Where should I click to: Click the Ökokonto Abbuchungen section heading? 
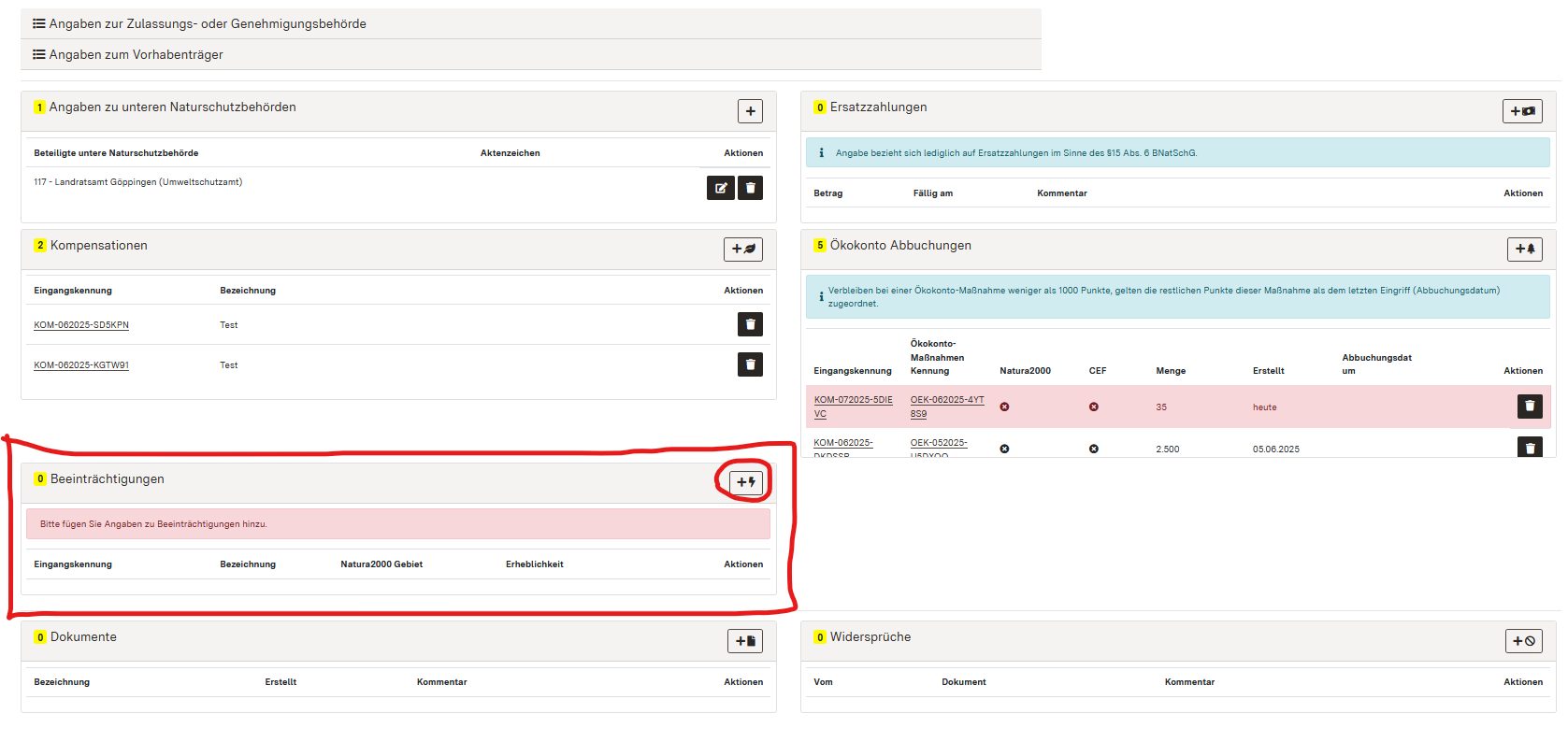click(x=900, y=246)
